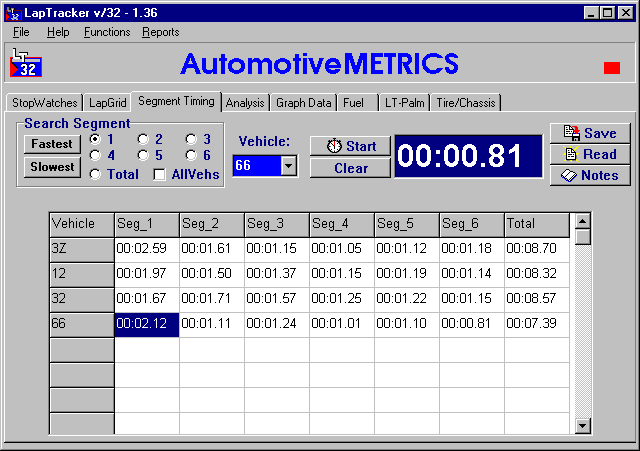Open the Graph Data tab
Image resolution: width=640 pixels, height=451 pixels.
(303, 103)
